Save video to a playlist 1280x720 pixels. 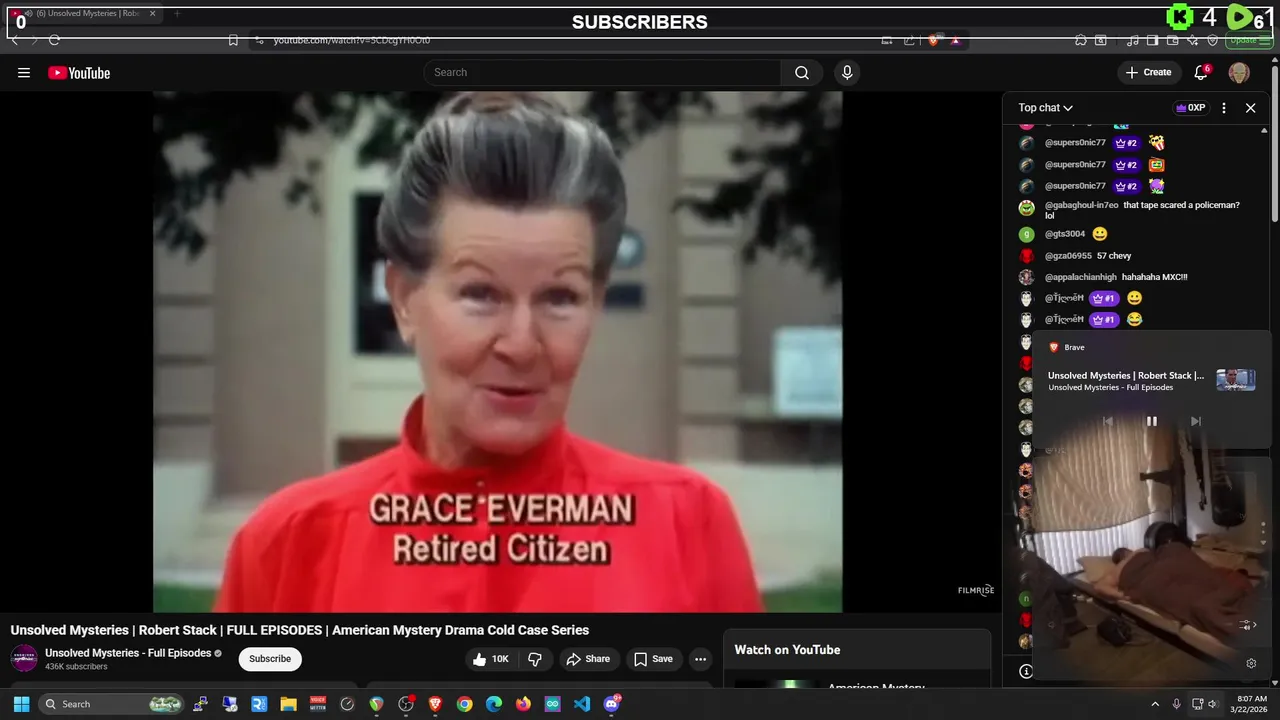click(653, 659)
